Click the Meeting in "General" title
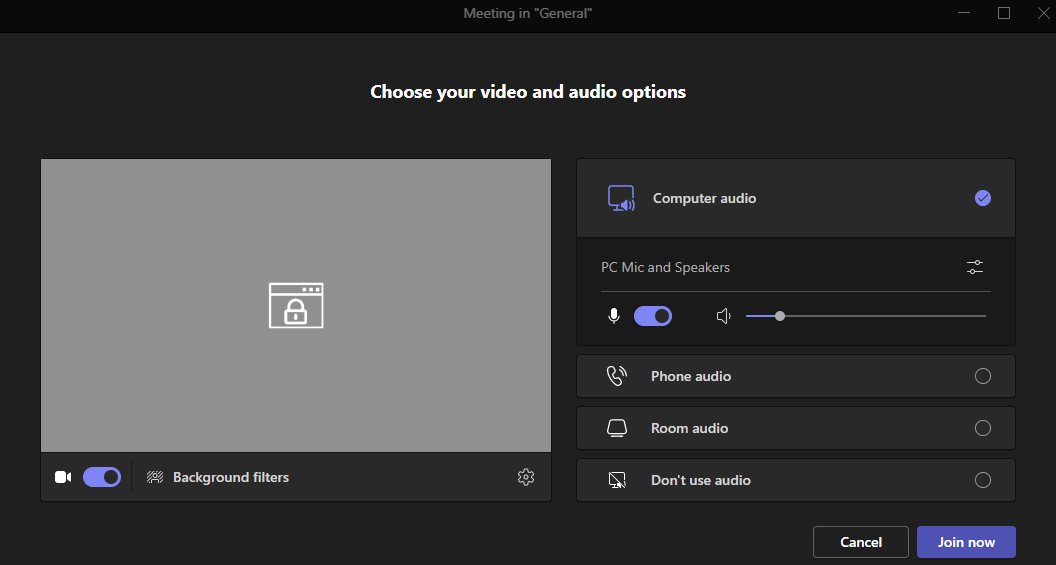The image size is (1056, 565). (x=527, y=13)
